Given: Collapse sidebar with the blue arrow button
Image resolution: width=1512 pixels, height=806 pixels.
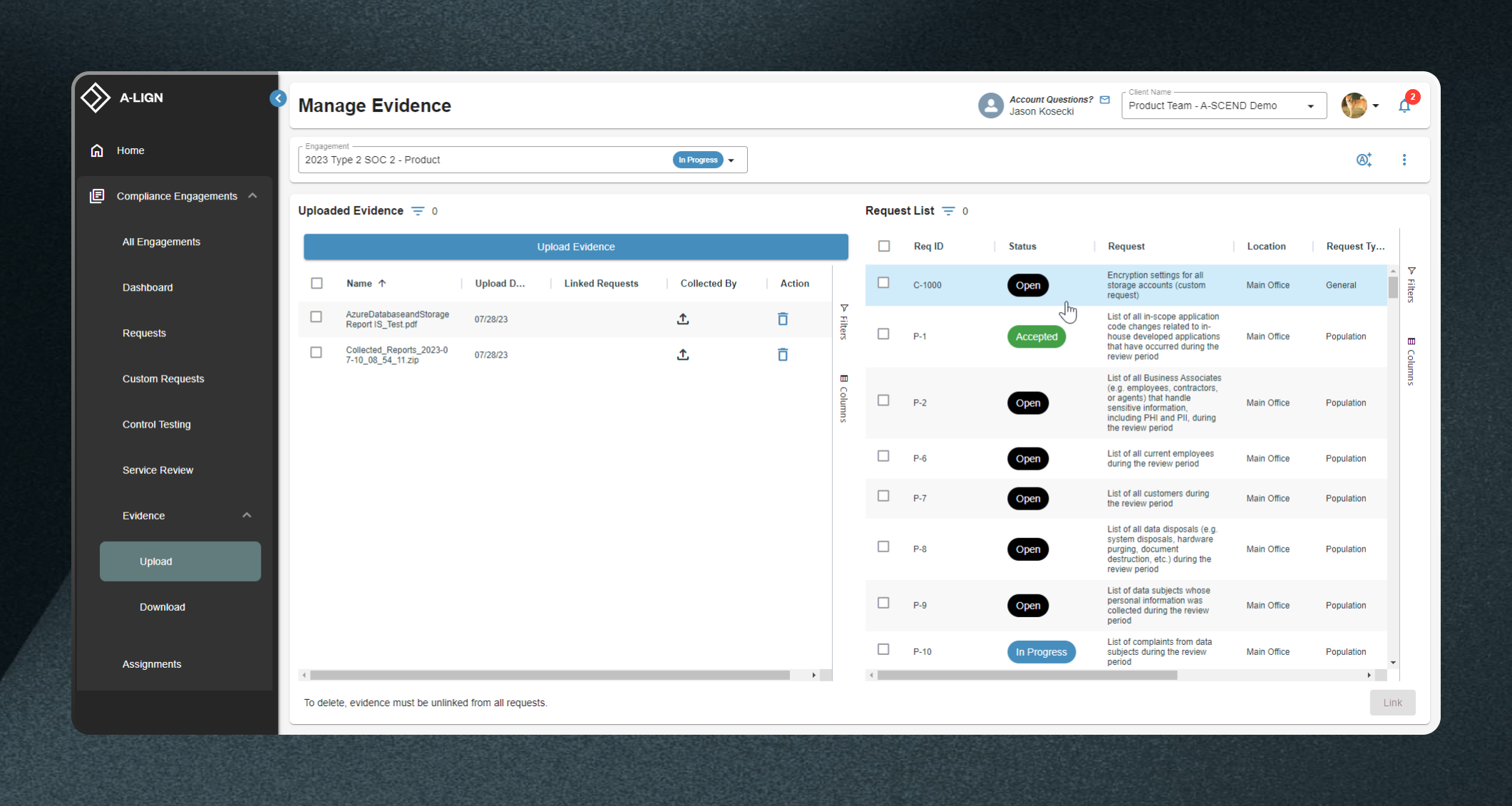Looking at the screenshot, I should [278, 98].
